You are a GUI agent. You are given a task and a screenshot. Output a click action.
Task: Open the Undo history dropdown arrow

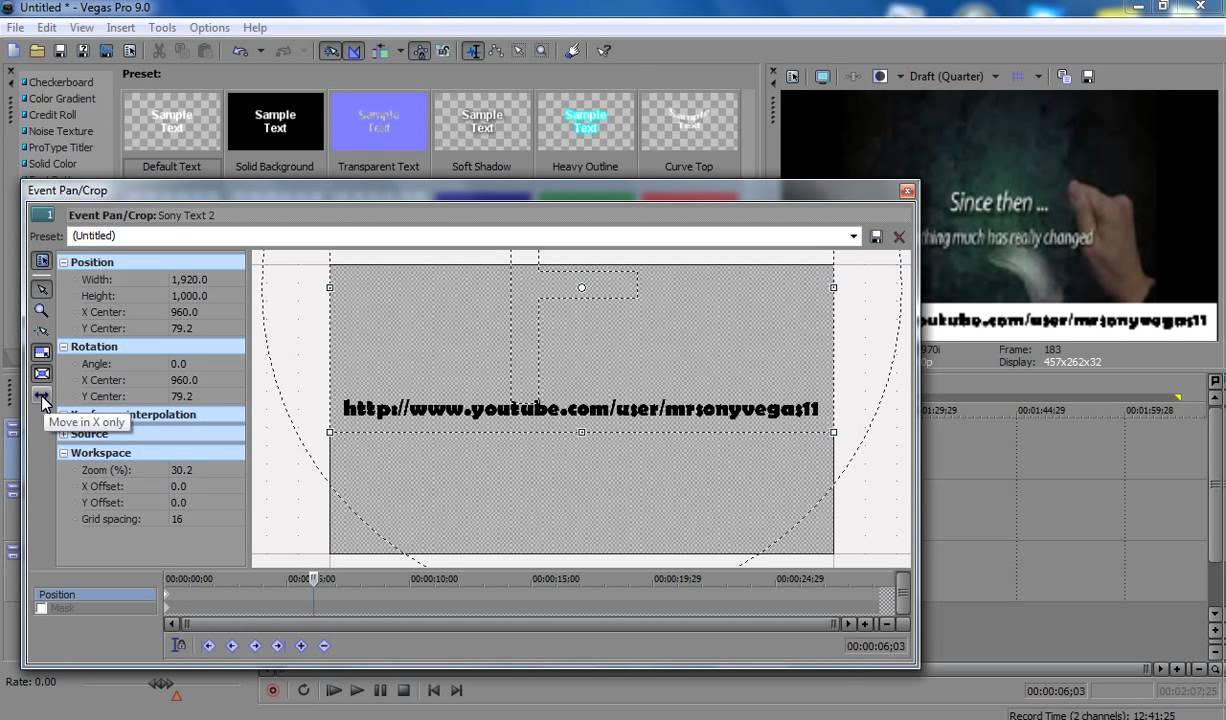click(260, 51)
